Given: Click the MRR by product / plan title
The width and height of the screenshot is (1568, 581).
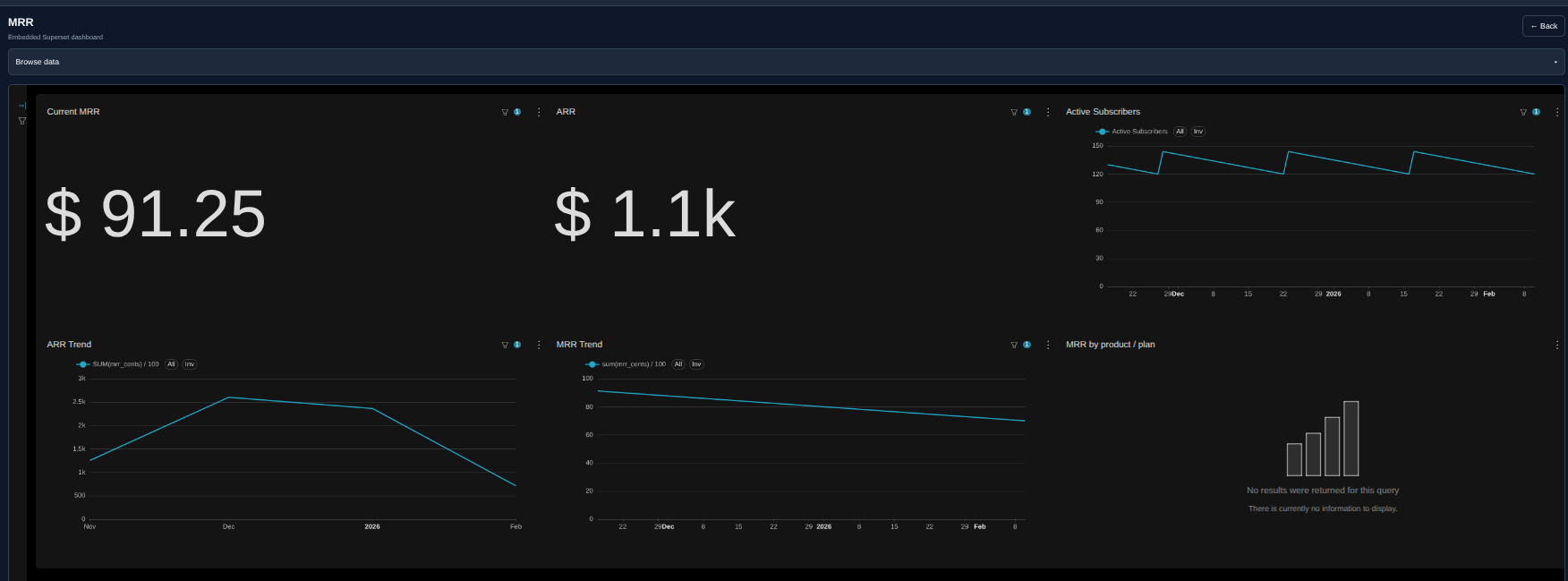Looking at the screenshot, I should [x=1110, y=345].
